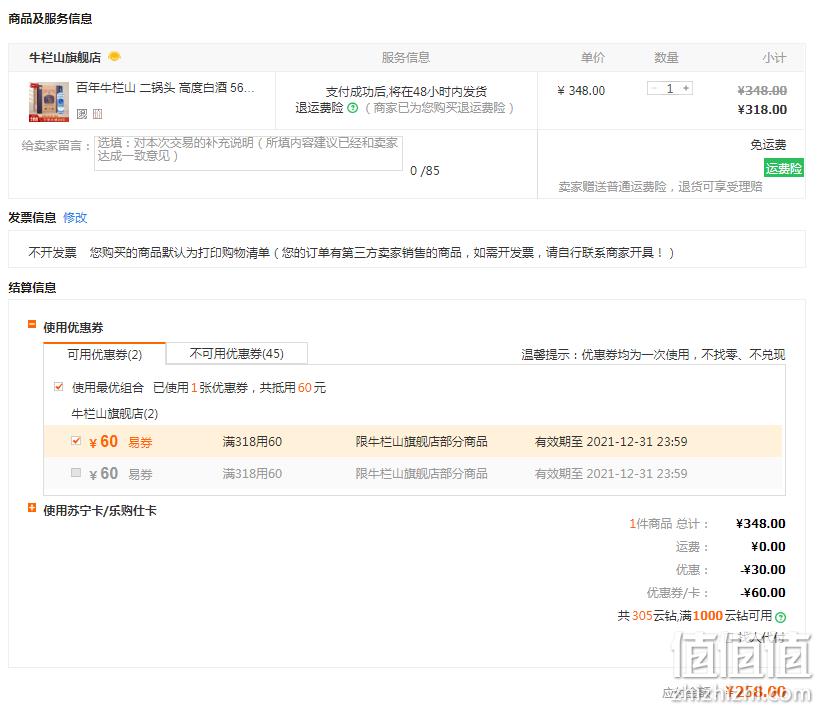Click the green 运费险 badge

783,168
